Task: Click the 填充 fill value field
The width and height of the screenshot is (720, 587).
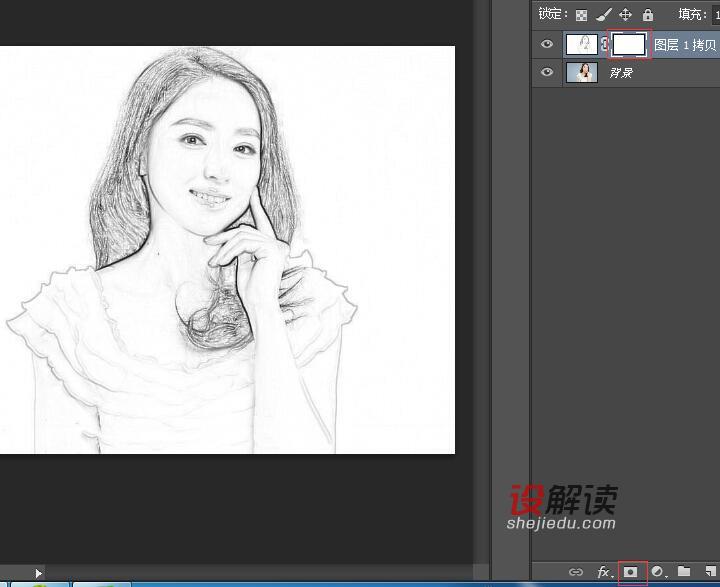Action: coord(716,15)
